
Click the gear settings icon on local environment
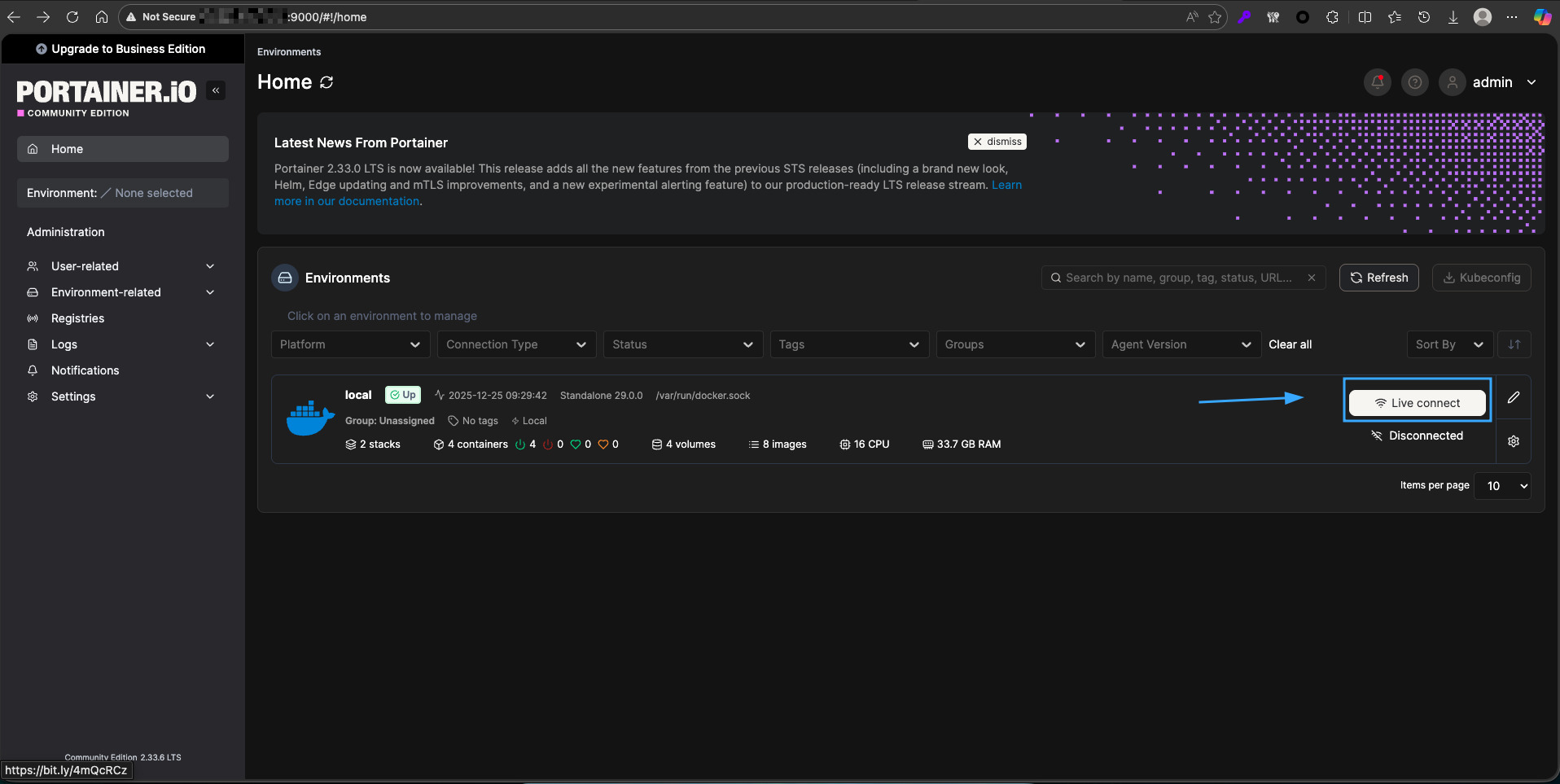(x=1514, y=440)
